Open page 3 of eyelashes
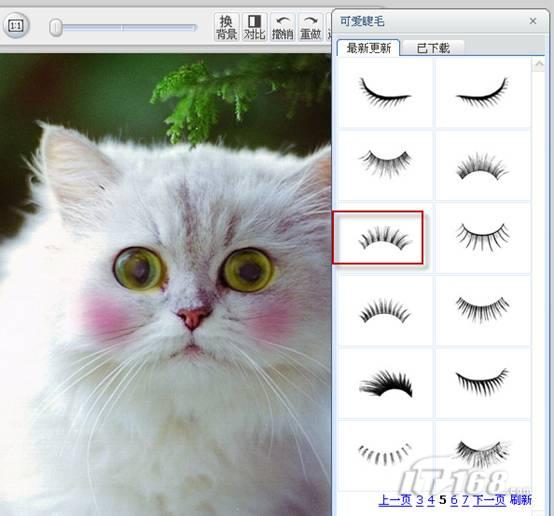Image resolution: width=554 pixels, height=516 pixels. [419, 500]
